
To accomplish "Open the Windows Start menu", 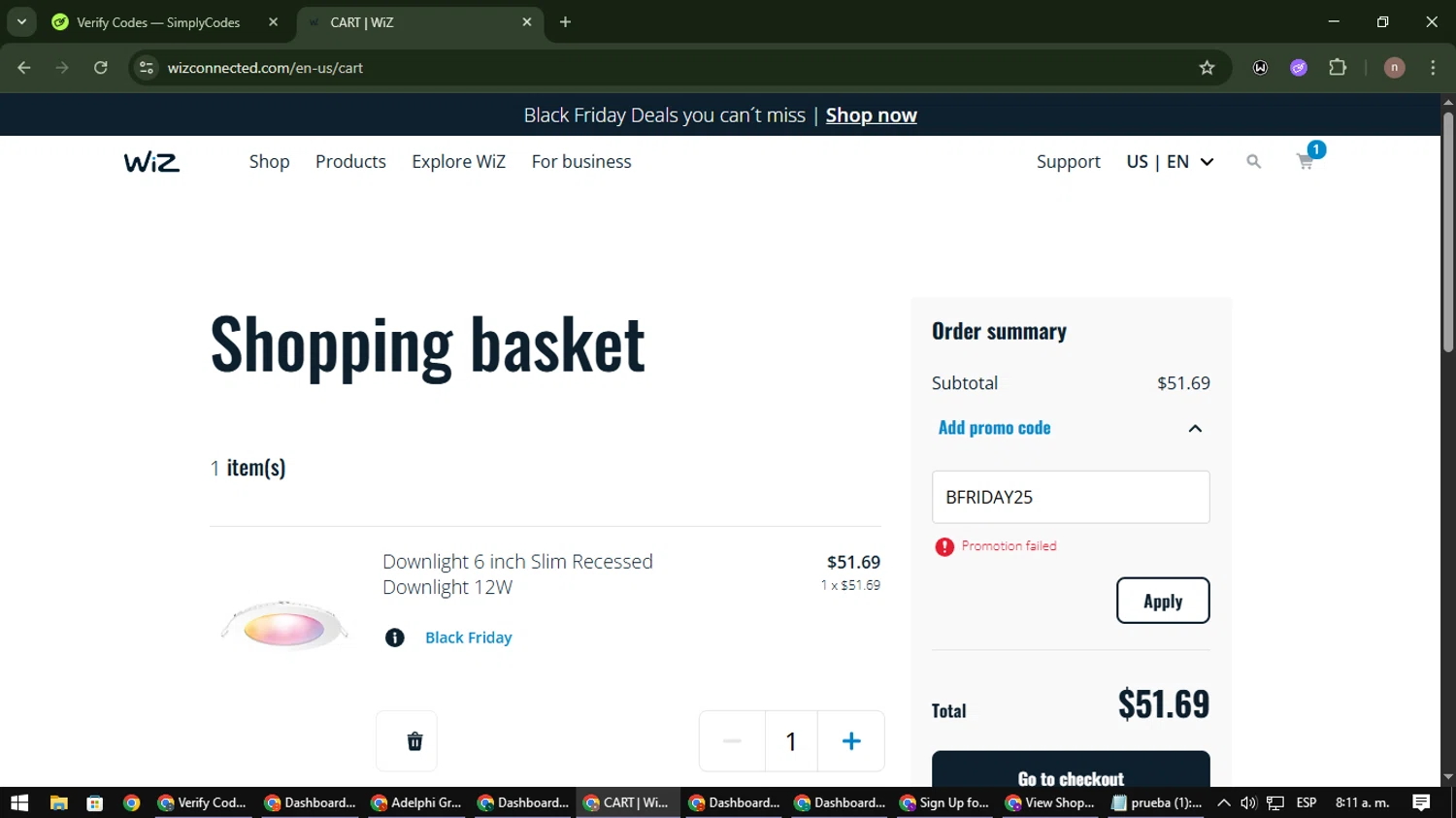I will 19,802.
